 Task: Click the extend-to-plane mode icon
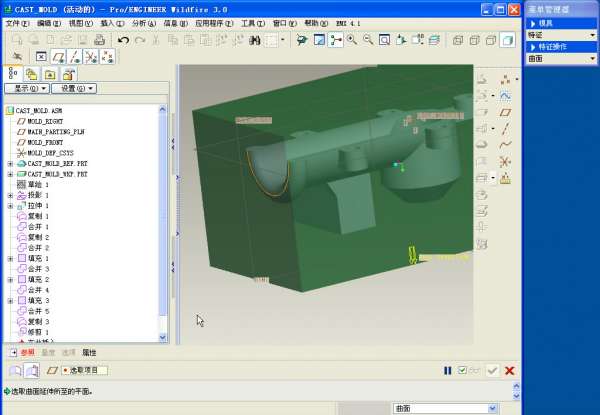coord(31,371)
